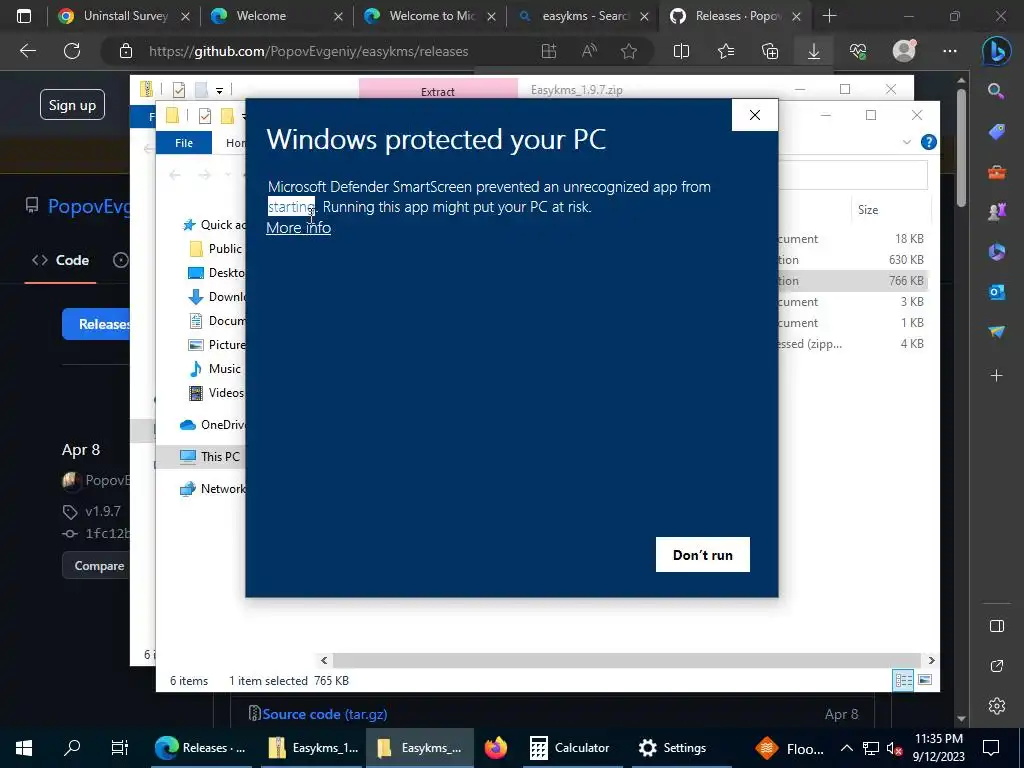Open Edge sidebar Microsoft 365 icon
This screenshot has width=1024, height=768.
coord(997,252)
